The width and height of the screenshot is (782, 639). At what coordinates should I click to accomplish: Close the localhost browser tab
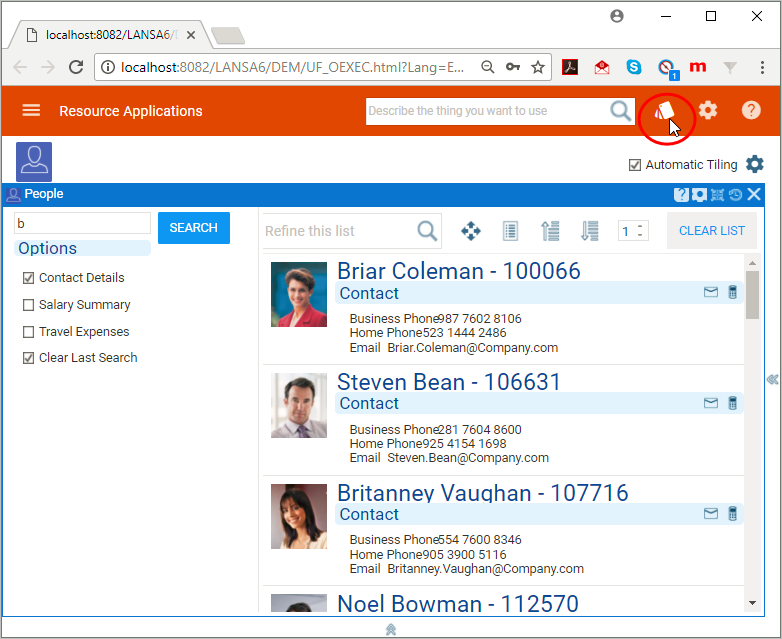coord(191,35)
